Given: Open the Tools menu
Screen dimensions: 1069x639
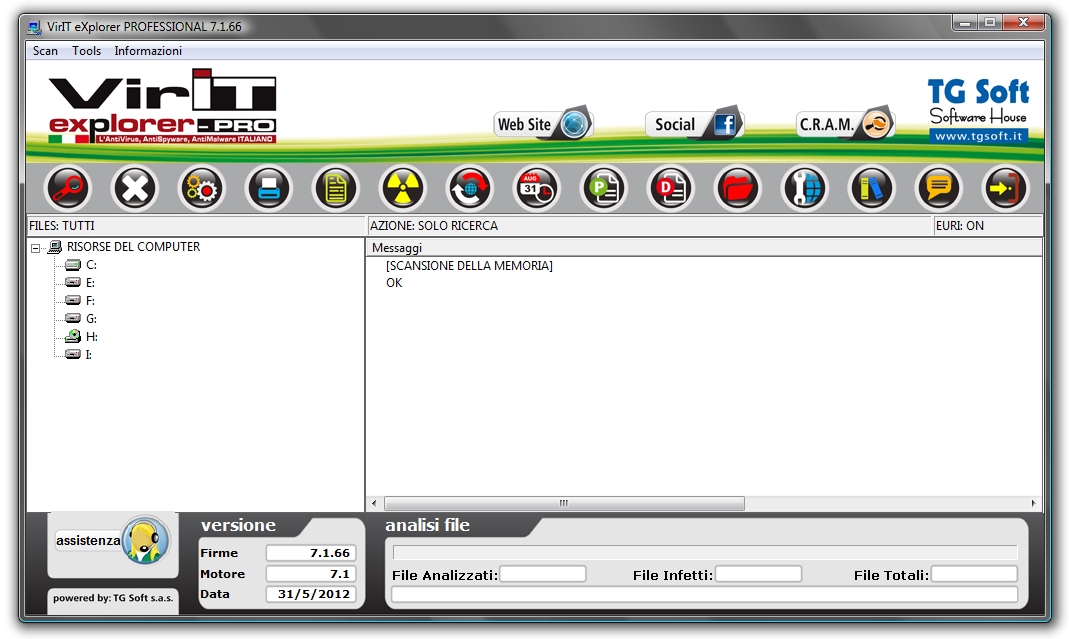Looking at the screenshot, I should coord(87,50).
